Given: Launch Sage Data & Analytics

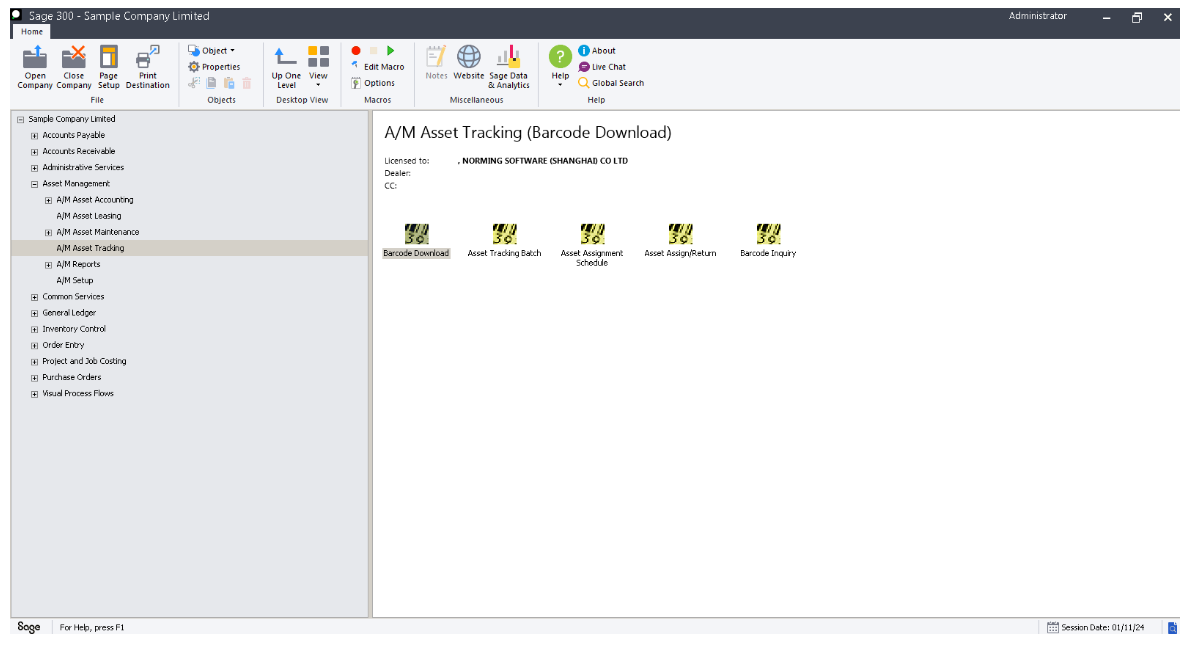Looking at the screenshot, I should (508, 67).
